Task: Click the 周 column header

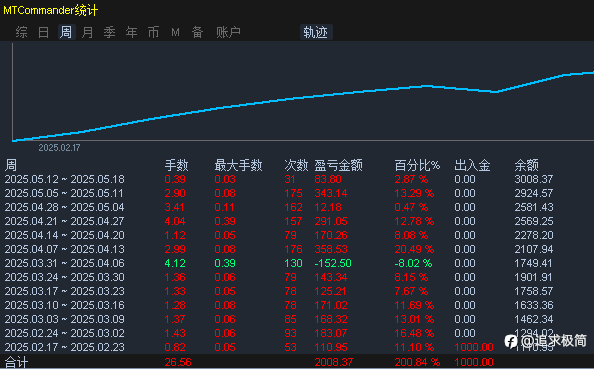Action: [11, 165]
